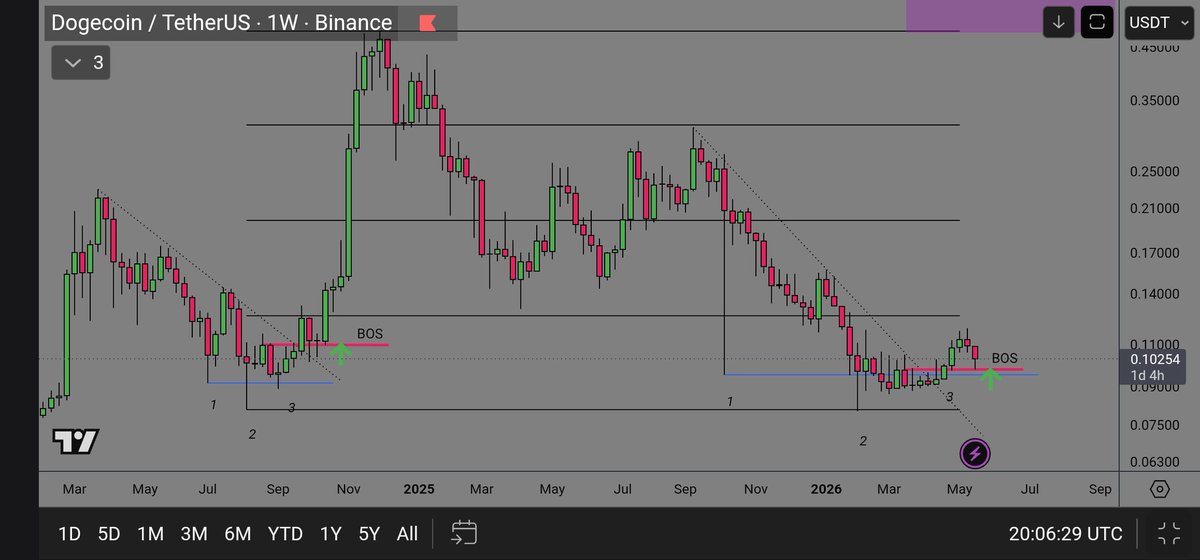The width and height of the screenshot is (1200, 560).
Task: Click the current price label 0.10254
Action: pos(1155,359)
